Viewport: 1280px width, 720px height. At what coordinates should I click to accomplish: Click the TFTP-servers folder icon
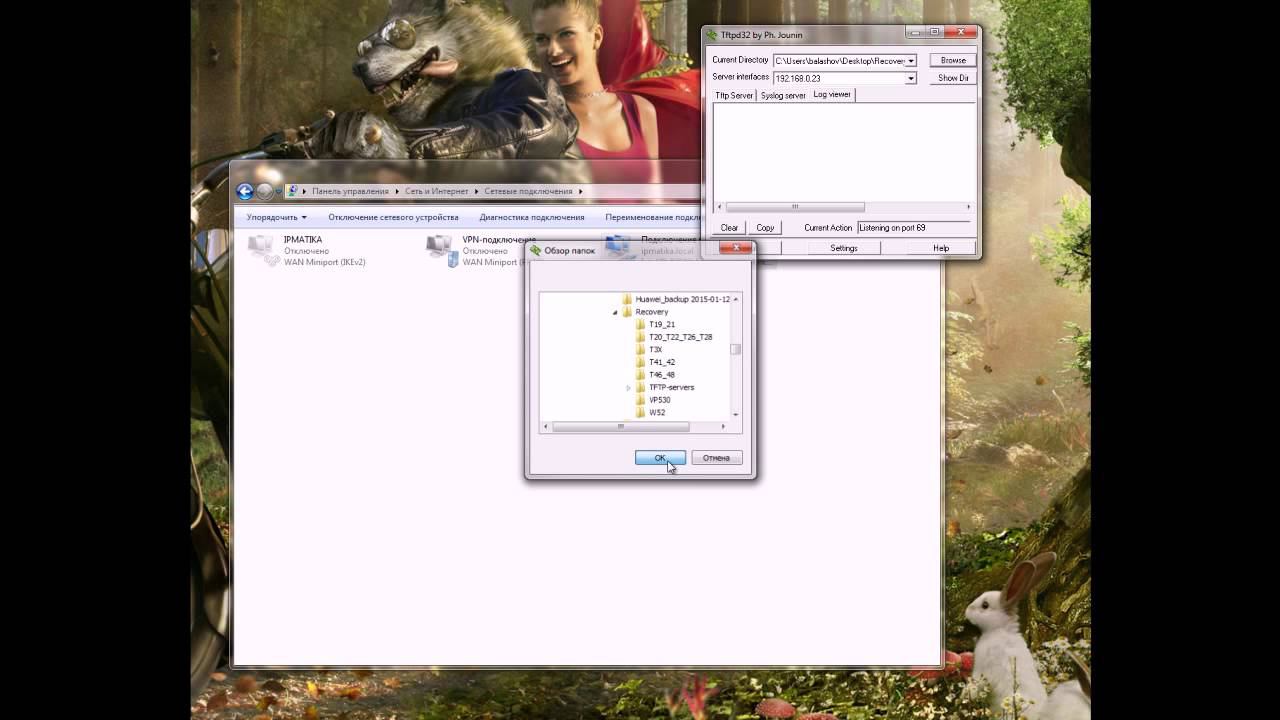tap(641, 387)
